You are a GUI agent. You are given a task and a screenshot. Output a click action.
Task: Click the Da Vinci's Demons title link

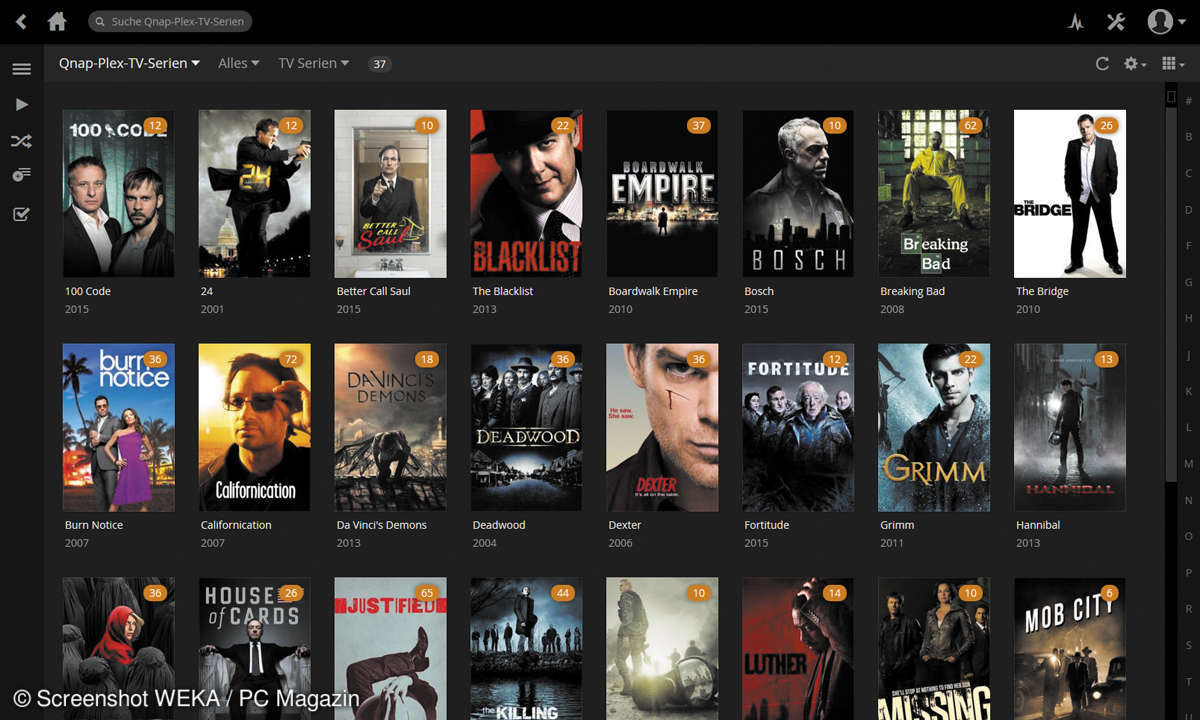[x=381, y=525]
